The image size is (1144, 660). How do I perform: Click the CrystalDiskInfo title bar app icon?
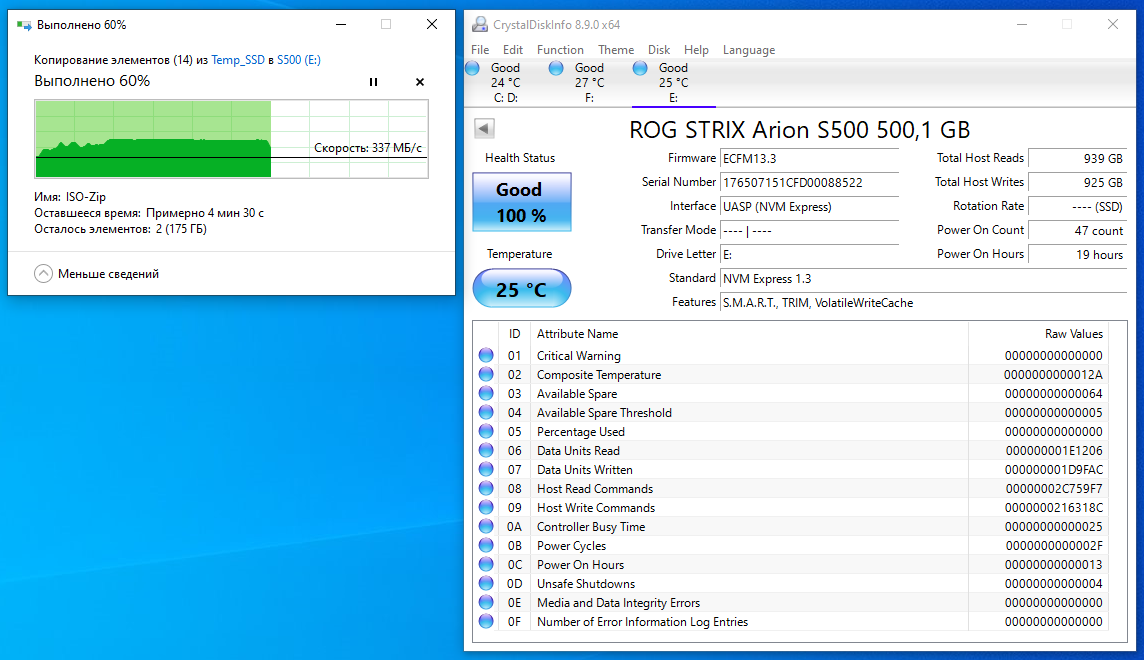click(x=480, y=24)
